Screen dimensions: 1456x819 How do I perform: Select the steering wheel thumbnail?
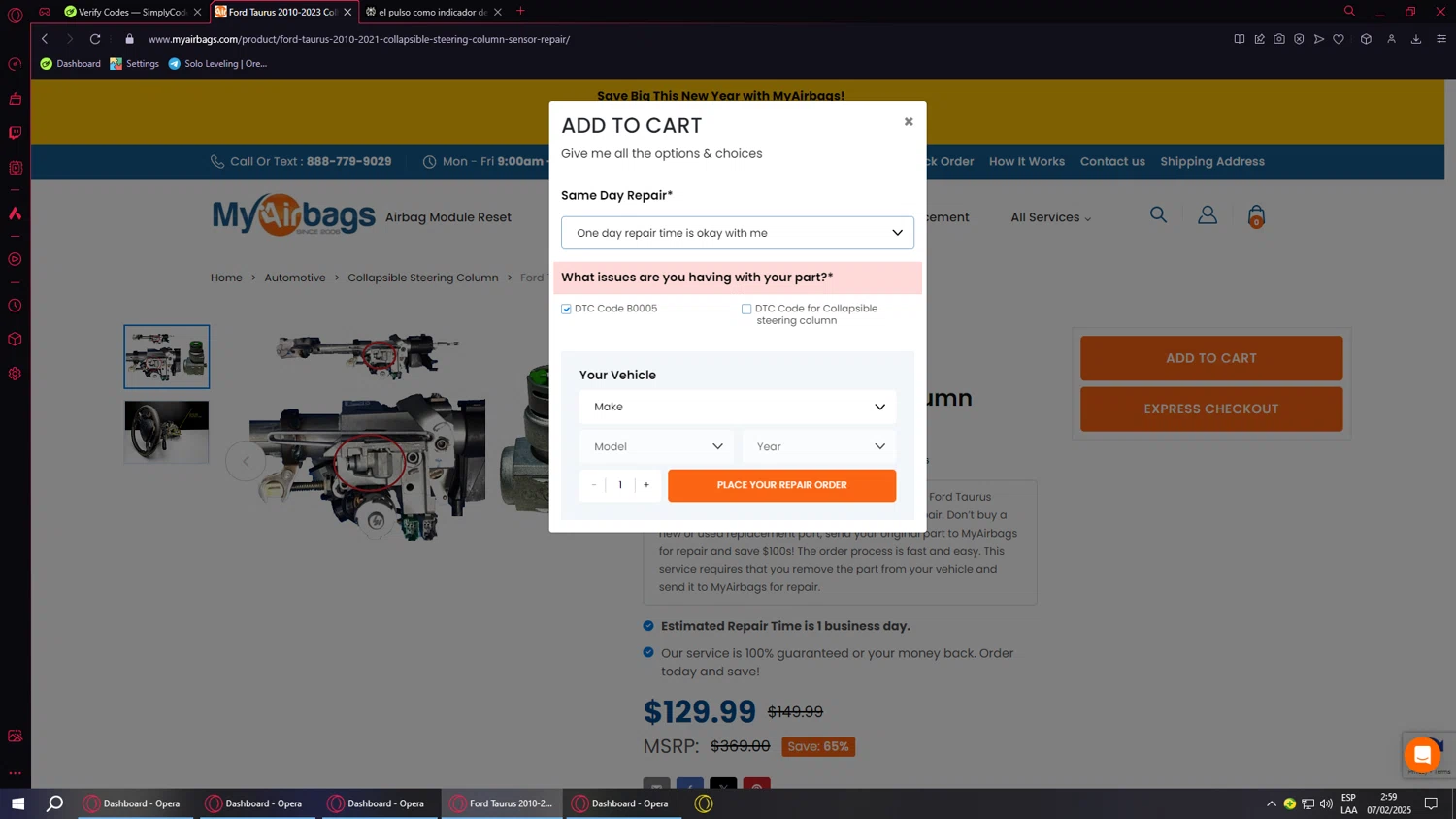click(167, 432)
